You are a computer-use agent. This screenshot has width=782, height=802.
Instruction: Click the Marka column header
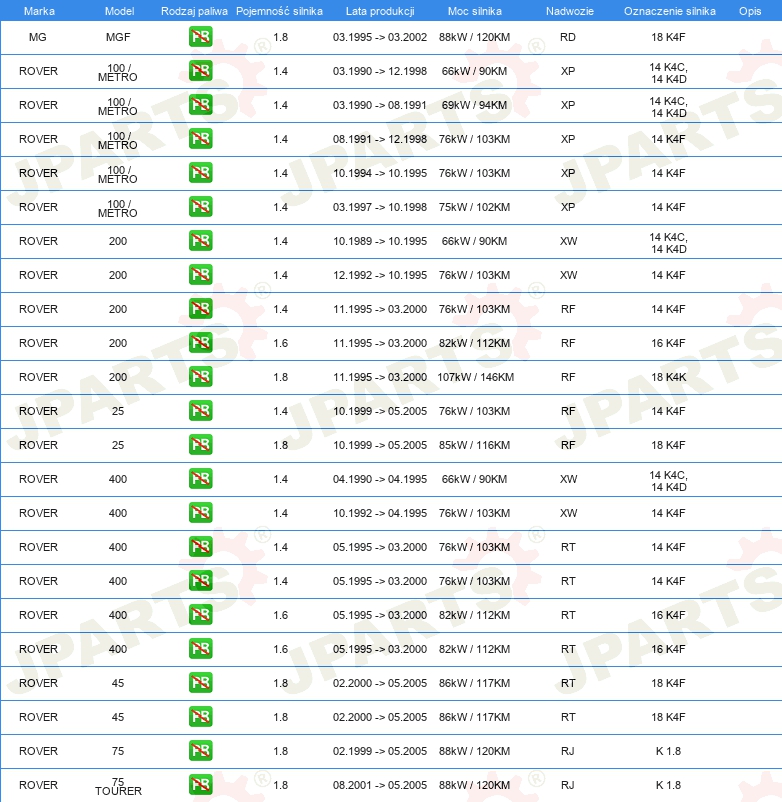click(x=39, y=11)
